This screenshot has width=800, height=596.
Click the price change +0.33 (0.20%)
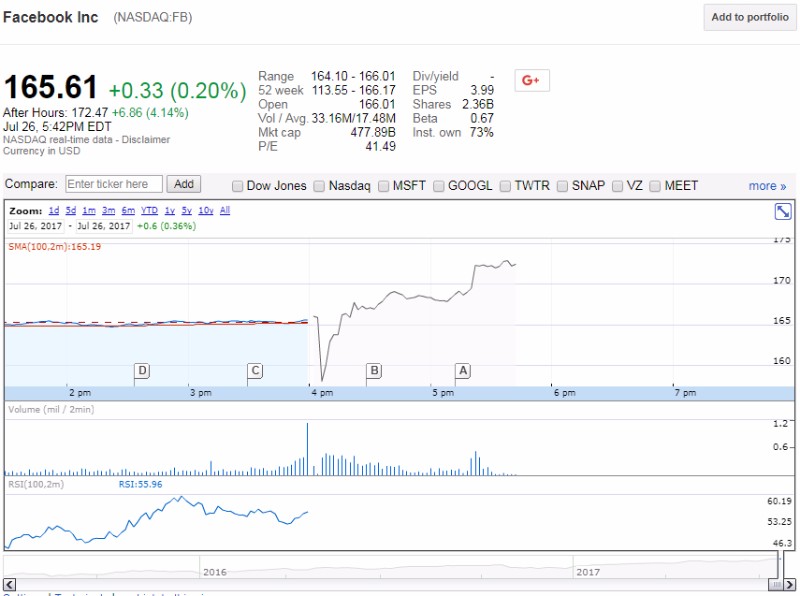point(178,90)
